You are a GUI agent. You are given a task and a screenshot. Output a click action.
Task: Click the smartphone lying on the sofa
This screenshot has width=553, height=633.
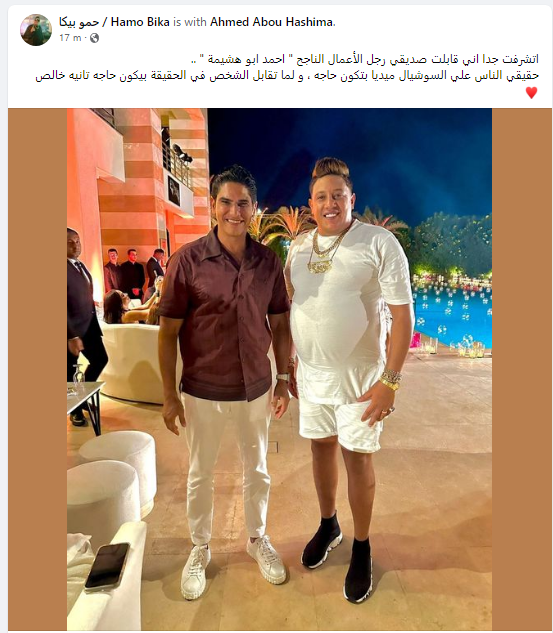(x=107, y=567)
